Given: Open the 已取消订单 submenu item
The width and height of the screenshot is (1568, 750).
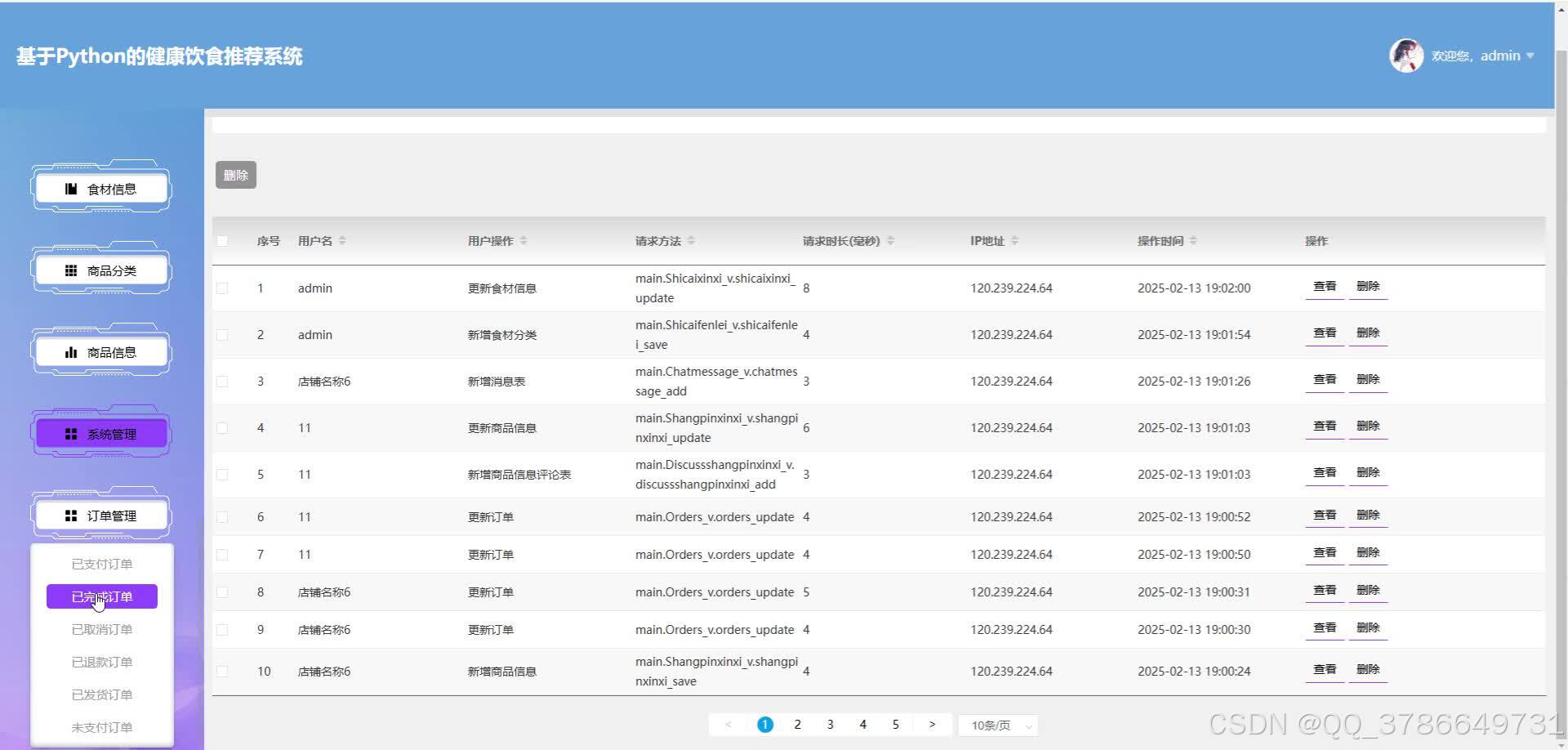Looking at the screenshot, I should pos(102,629).
